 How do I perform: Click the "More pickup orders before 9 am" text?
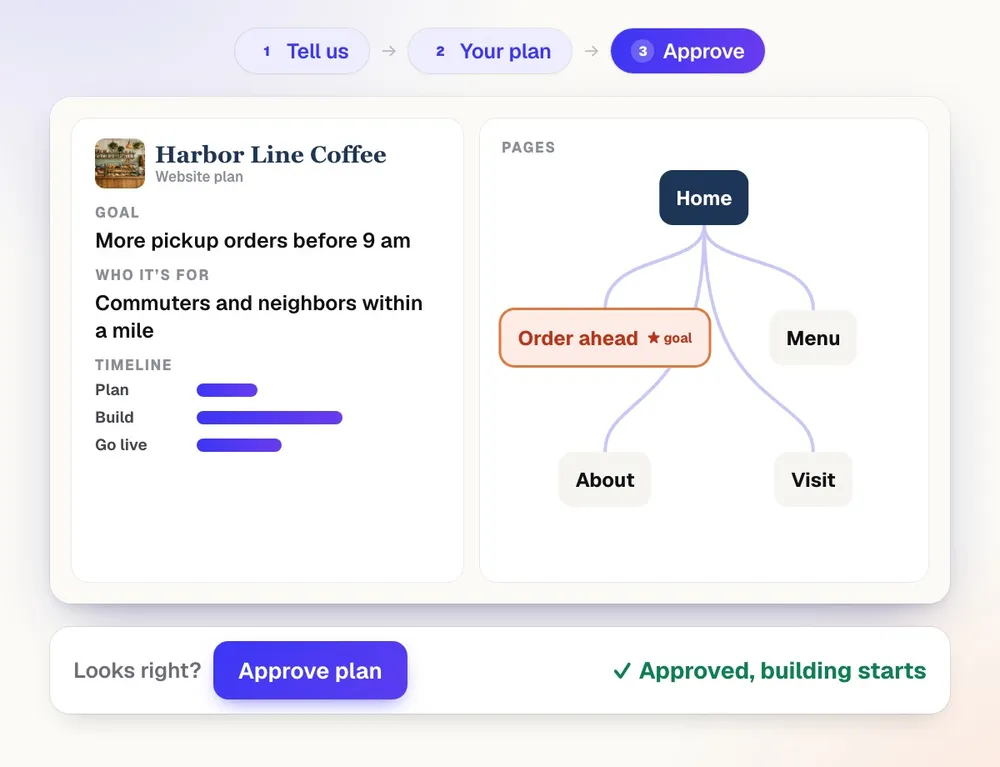(253, 240)
